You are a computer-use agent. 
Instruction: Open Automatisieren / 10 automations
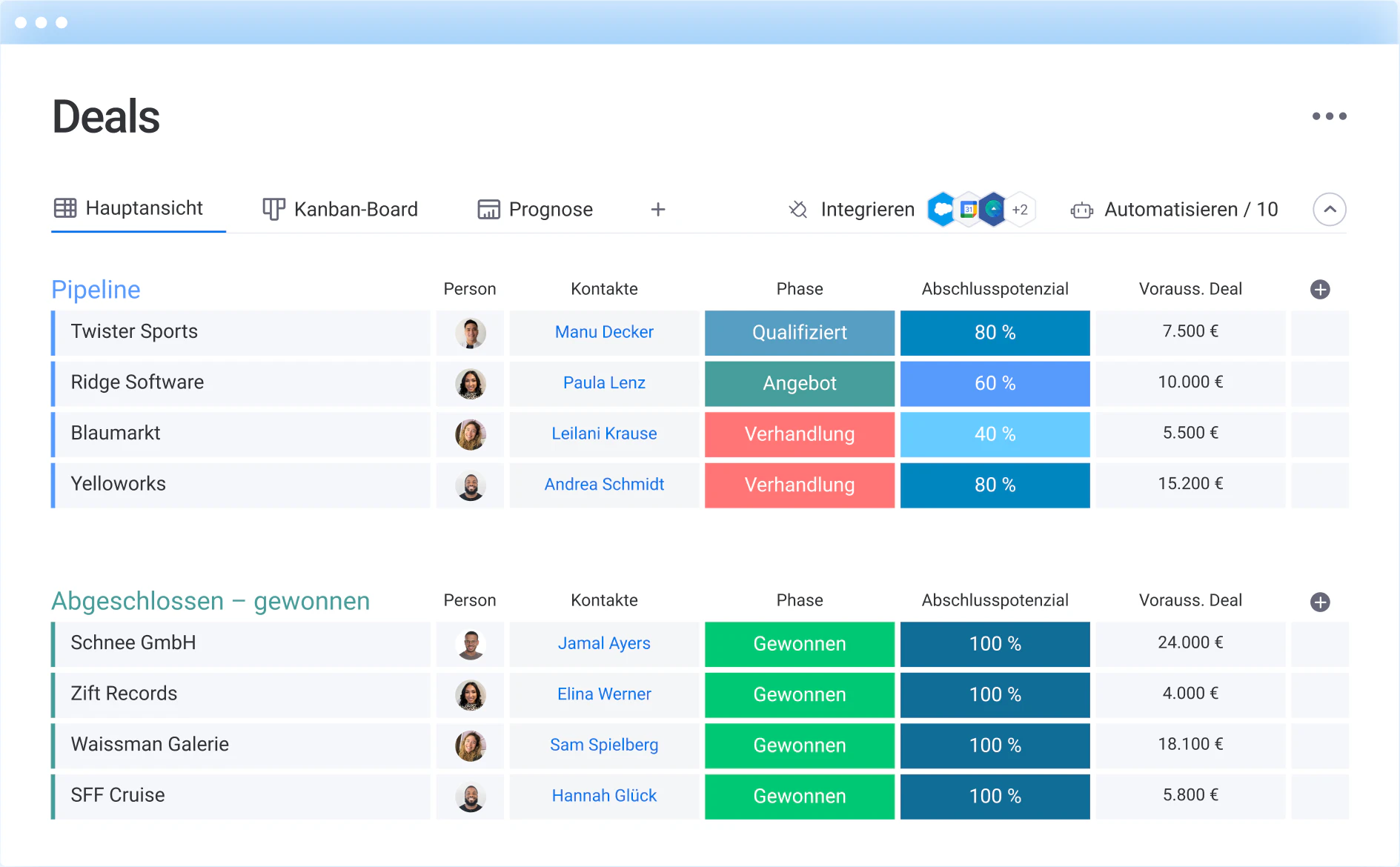pos(1175,210)
